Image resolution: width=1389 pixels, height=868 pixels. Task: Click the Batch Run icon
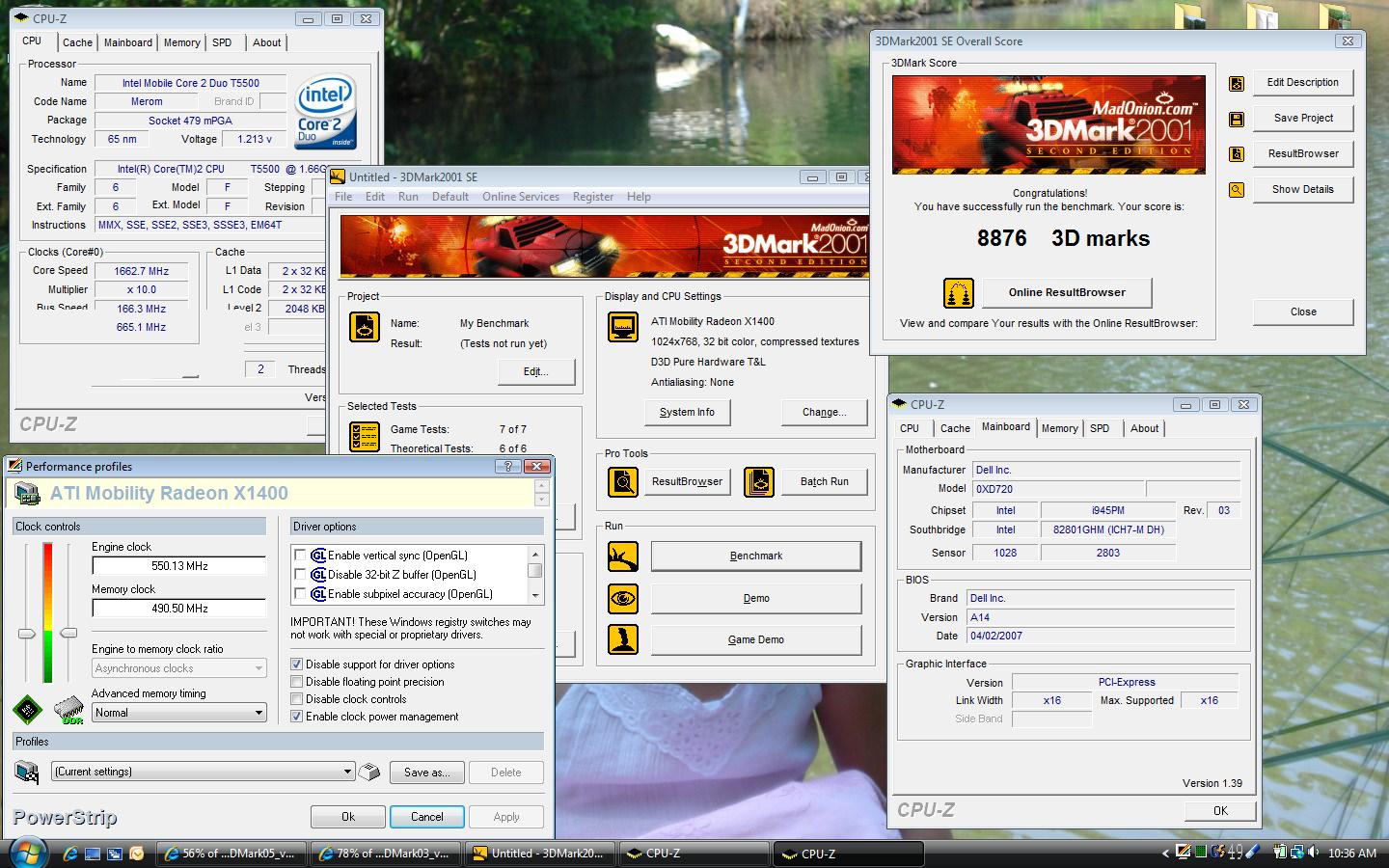(759, 481)
